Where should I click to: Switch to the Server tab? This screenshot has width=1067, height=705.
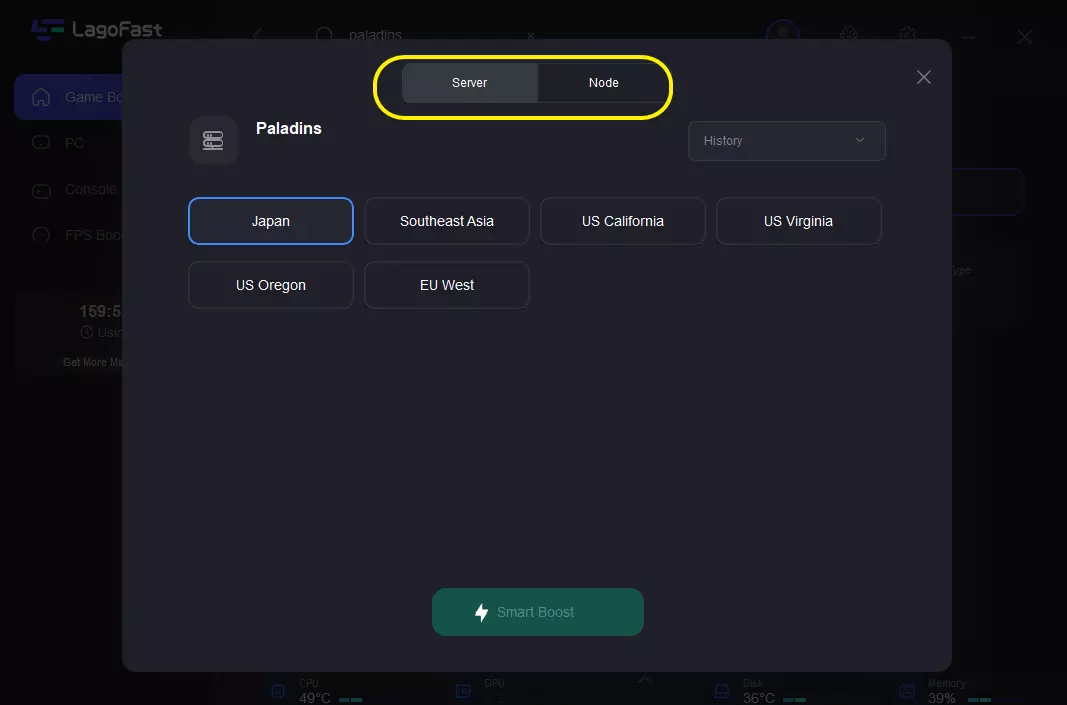(470, 83)
